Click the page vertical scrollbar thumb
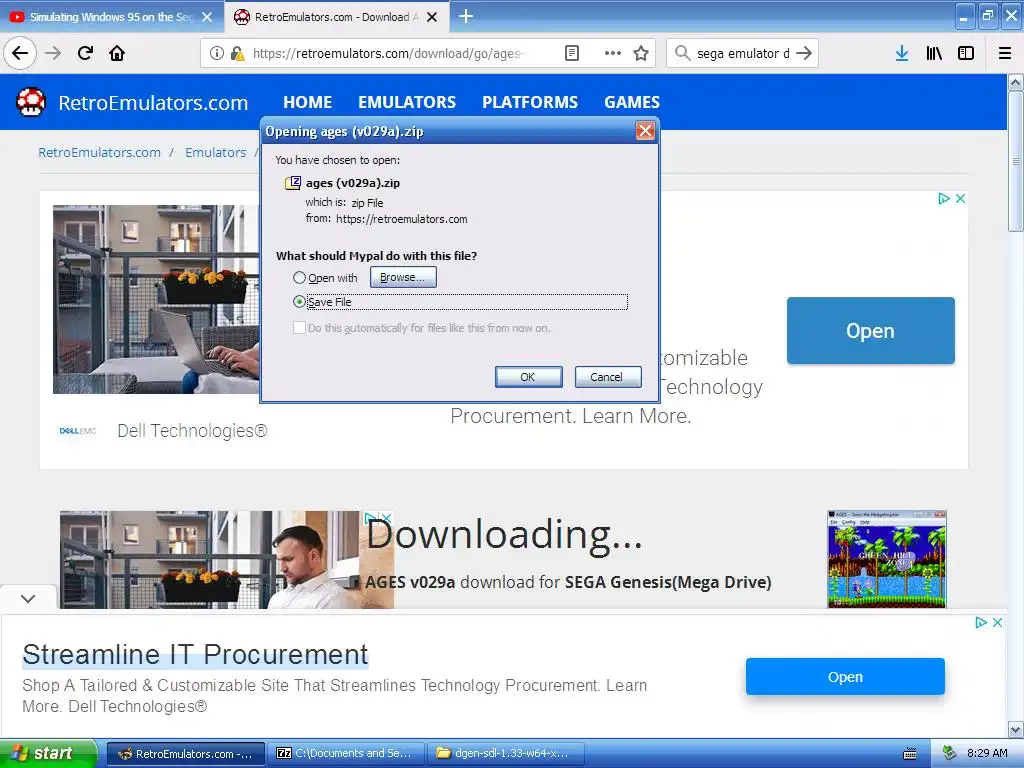This screenshot has width=1024, height=768. [1016, 161]
